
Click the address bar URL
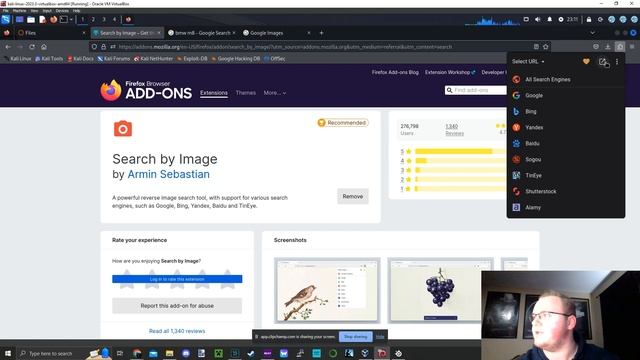(x=286, y=47)
